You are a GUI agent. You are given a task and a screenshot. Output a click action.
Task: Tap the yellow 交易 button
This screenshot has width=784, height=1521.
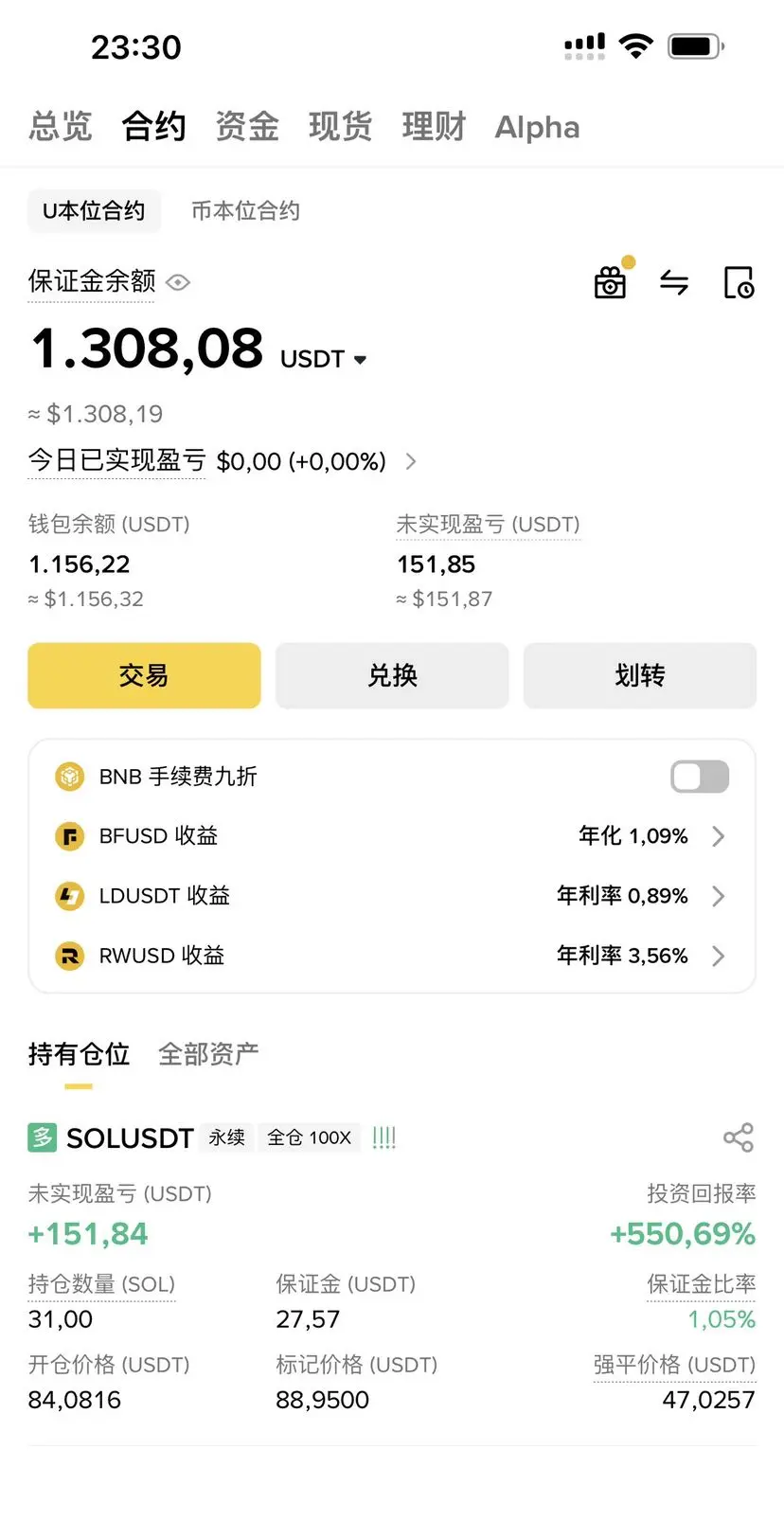coord(144,675)
